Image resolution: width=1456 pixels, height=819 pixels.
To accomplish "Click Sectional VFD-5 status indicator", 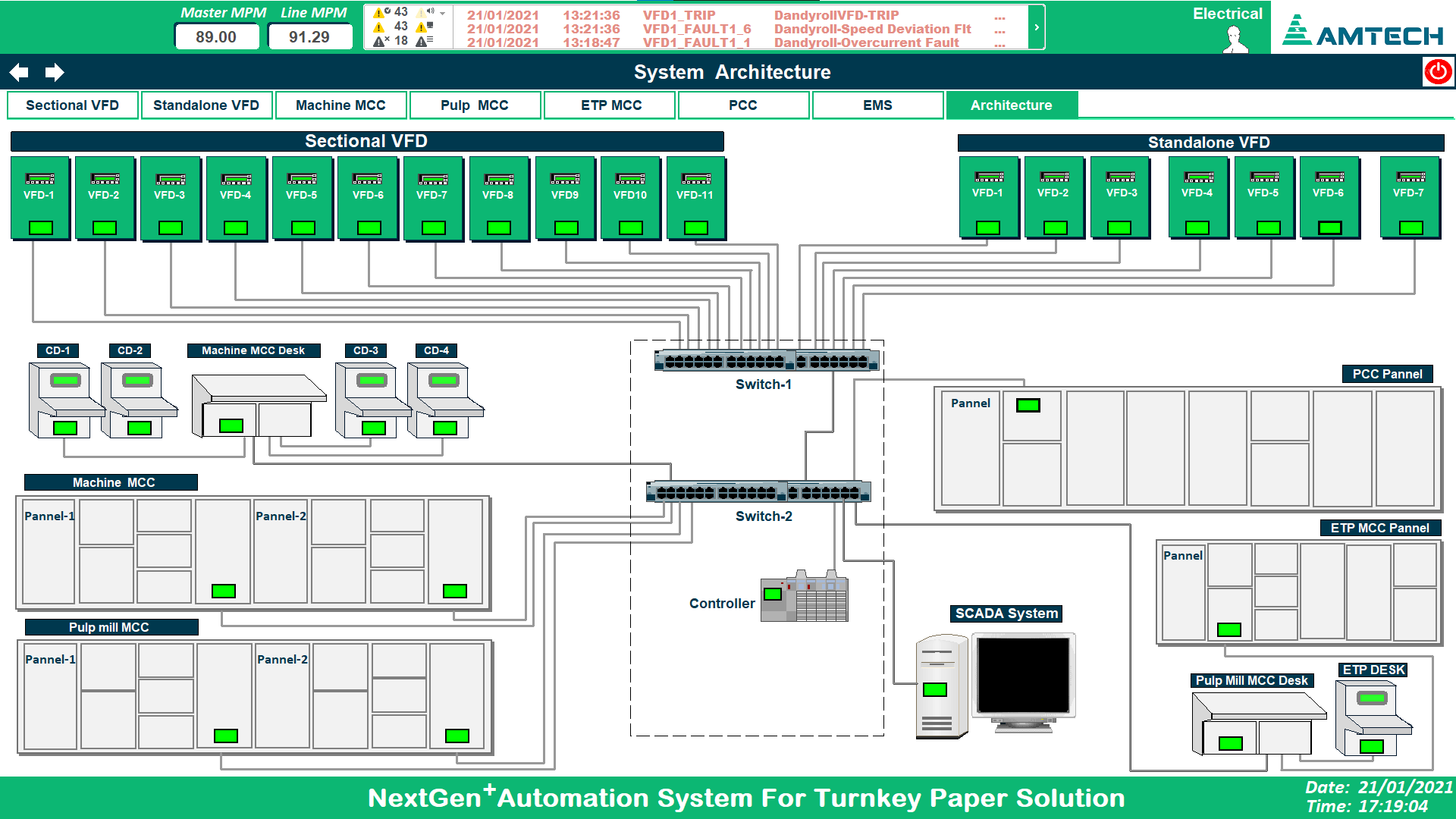I will [303, 227].
